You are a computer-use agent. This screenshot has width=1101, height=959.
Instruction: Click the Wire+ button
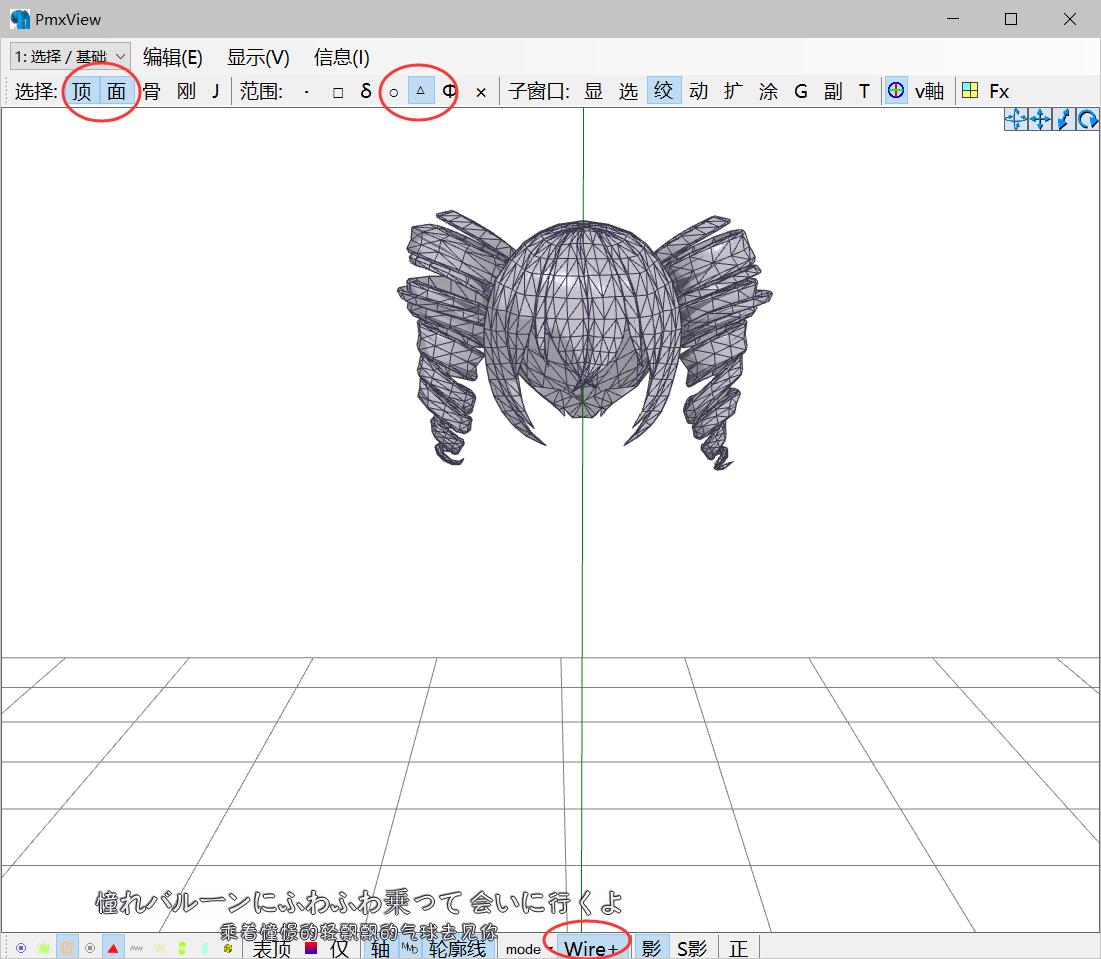591,948
